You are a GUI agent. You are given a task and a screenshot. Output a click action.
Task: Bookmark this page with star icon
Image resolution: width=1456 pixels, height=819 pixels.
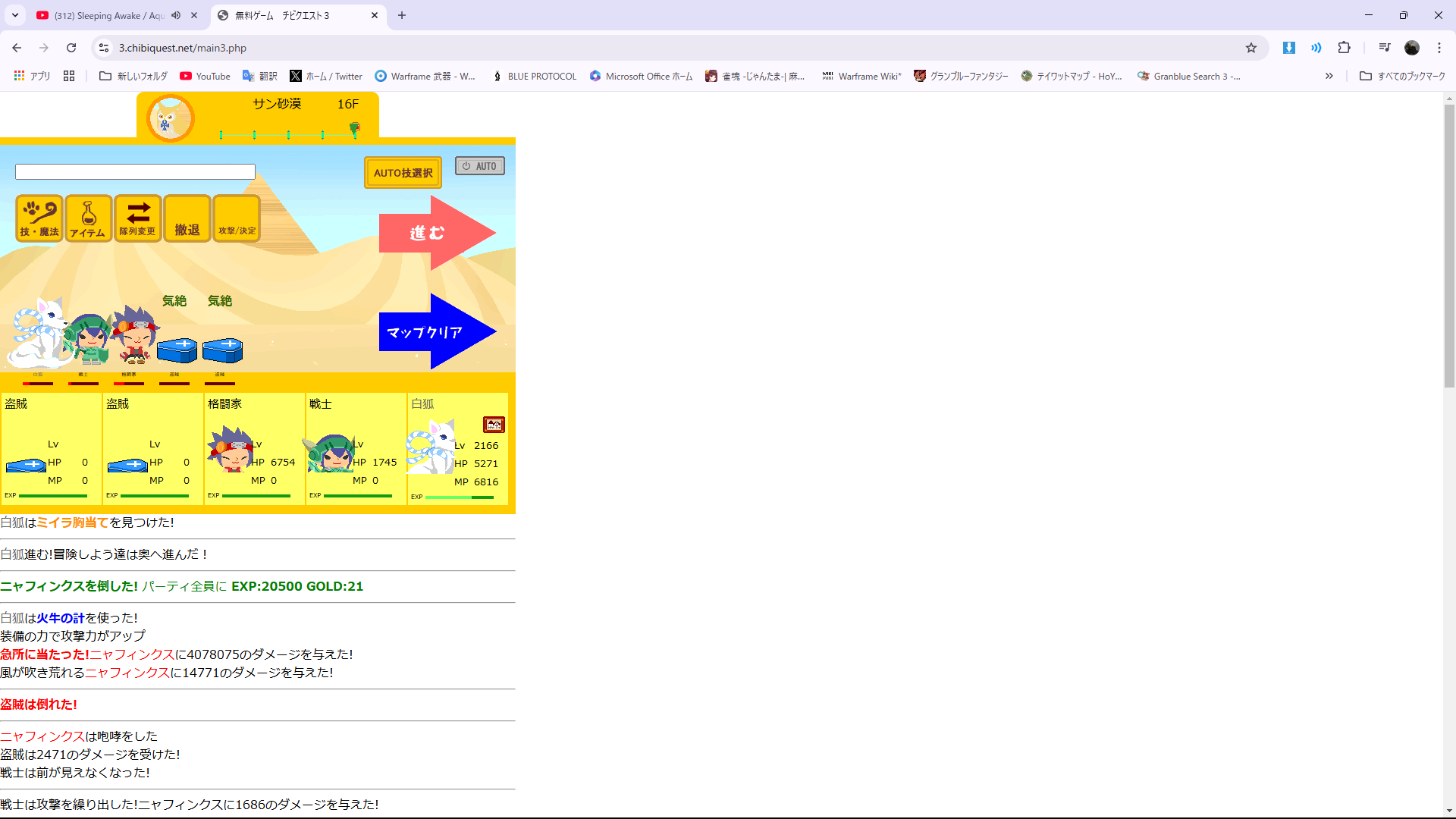[x=1251, y=48]
